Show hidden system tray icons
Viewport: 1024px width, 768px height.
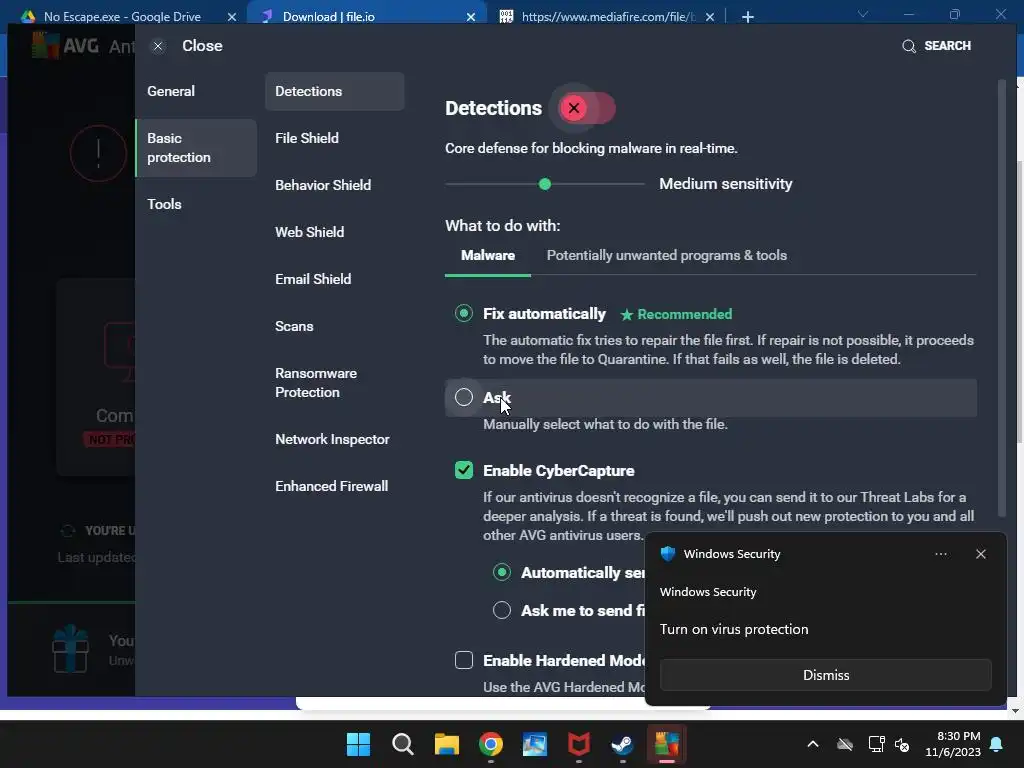(x=813, y=744)
